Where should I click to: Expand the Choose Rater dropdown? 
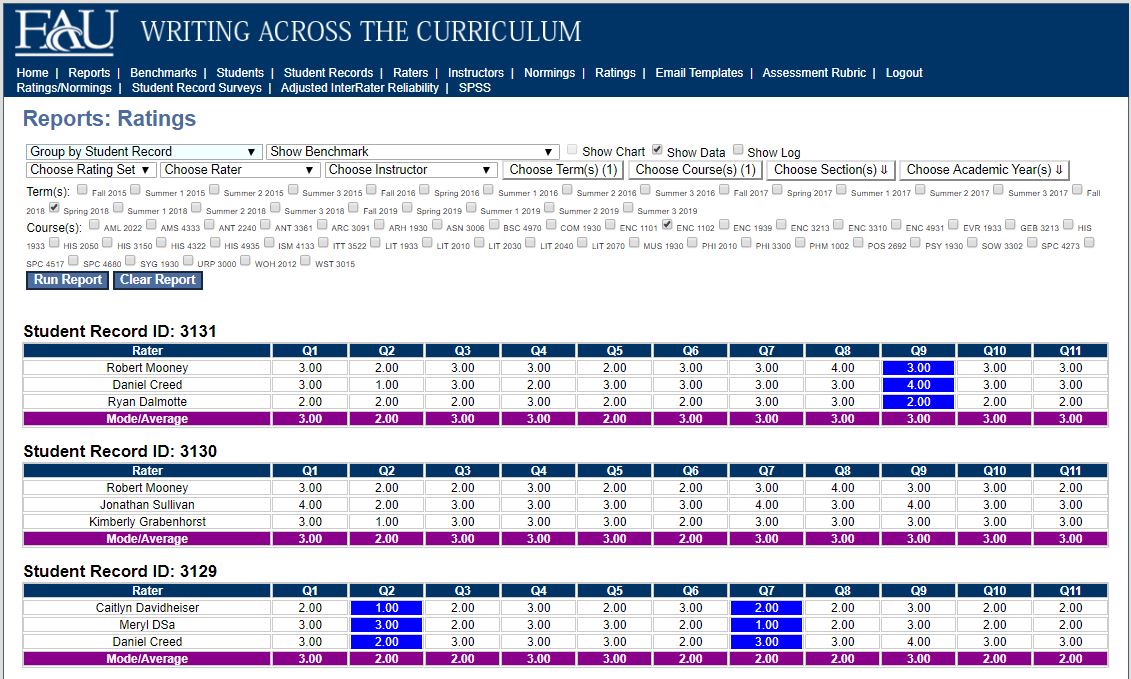240,170
